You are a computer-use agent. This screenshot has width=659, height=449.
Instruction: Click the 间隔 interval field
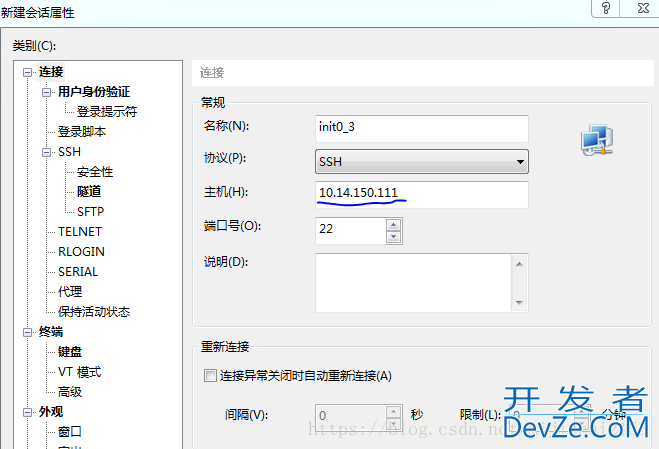tap(350, 417)
